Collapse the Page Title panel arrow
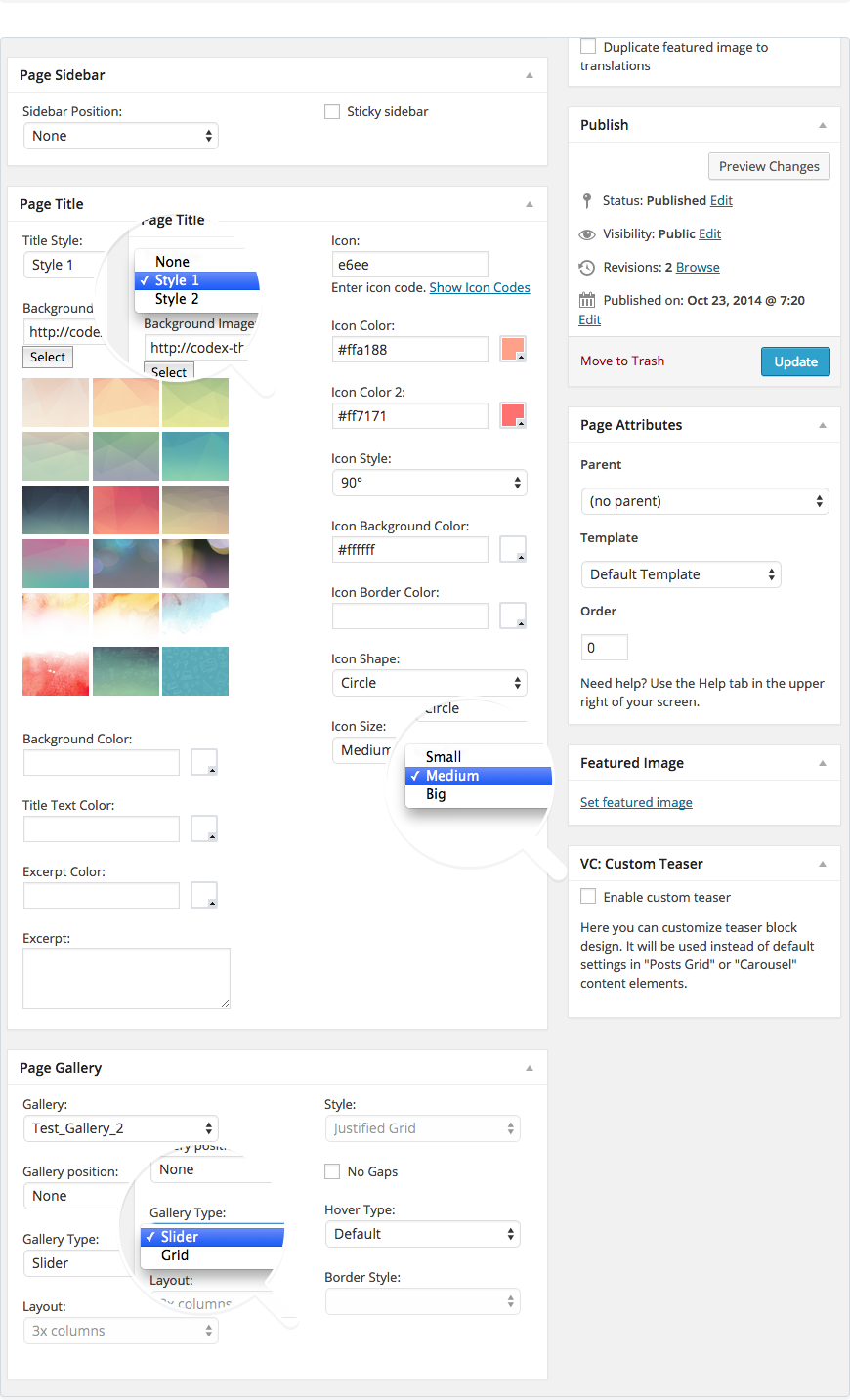This screenshot has width=850, height=1400. tap(530, 204)
